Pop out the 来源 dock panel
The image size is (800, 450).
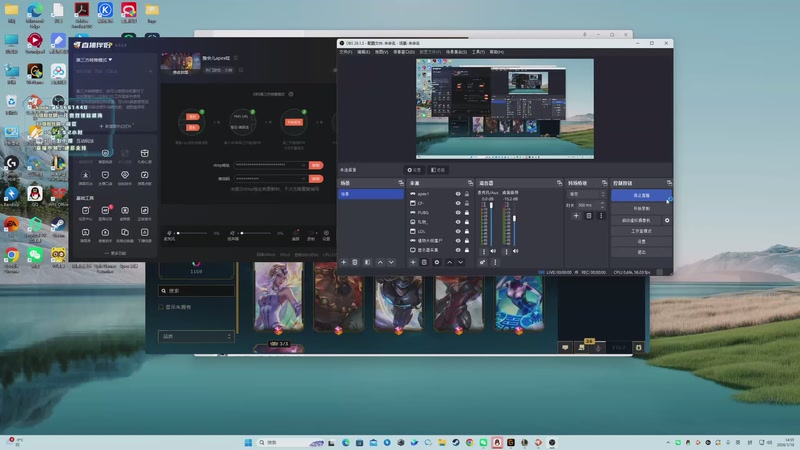pos(470,183)
